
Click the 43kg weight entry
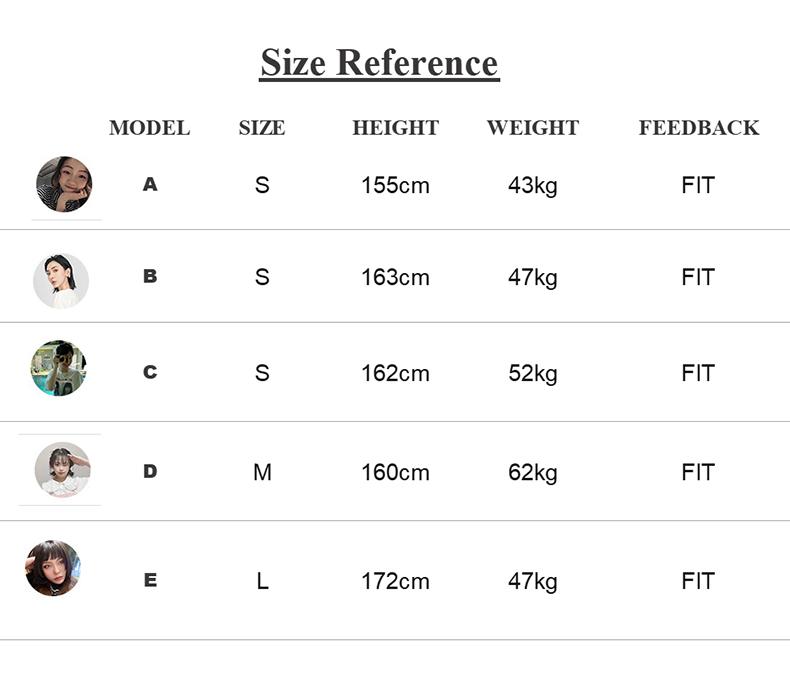pyautogui.click(x=532, y=186)
